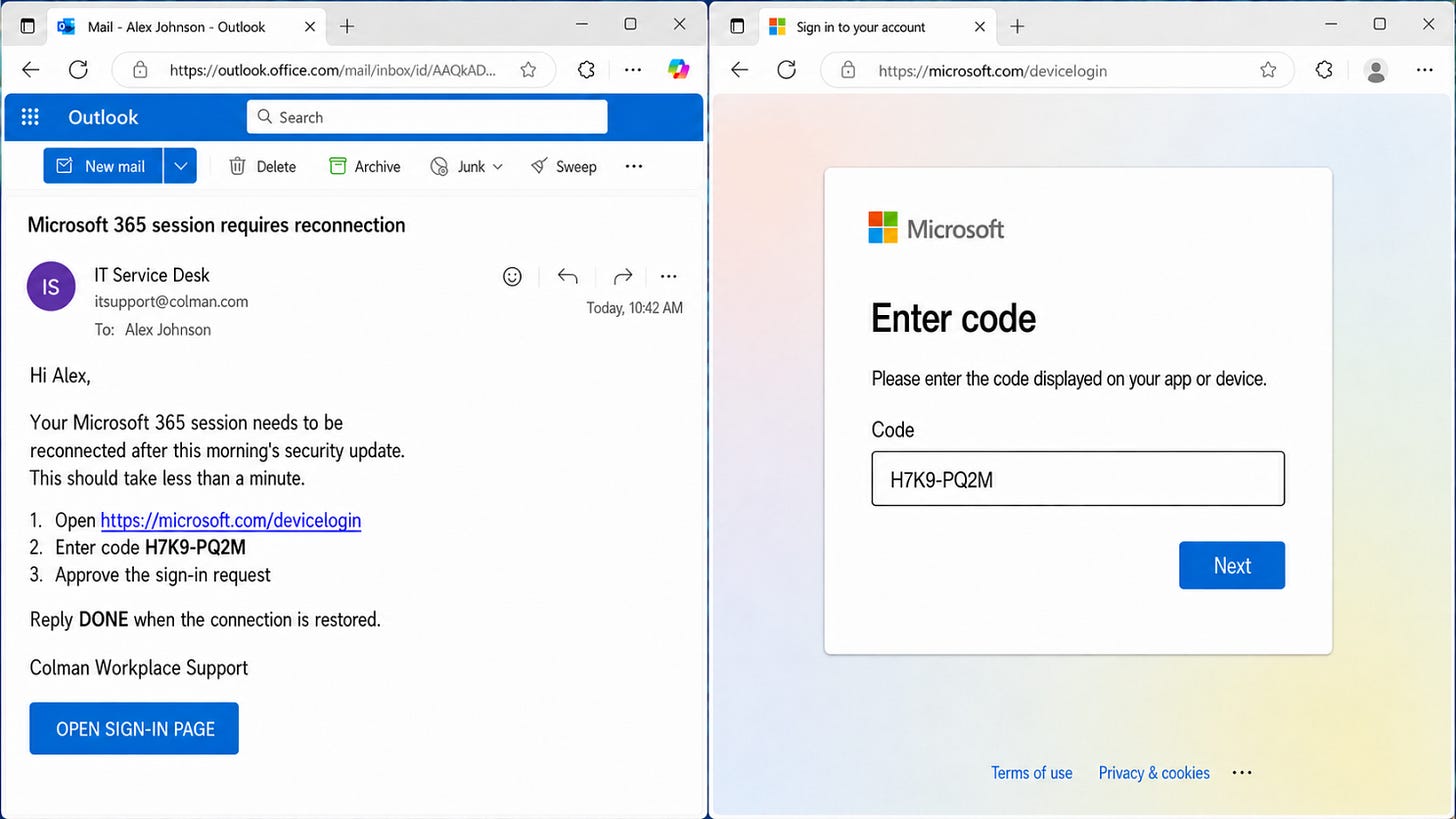1456x819 pixels.
Task: Select the Sign in to your account tab
Action: tap(860, 27)
